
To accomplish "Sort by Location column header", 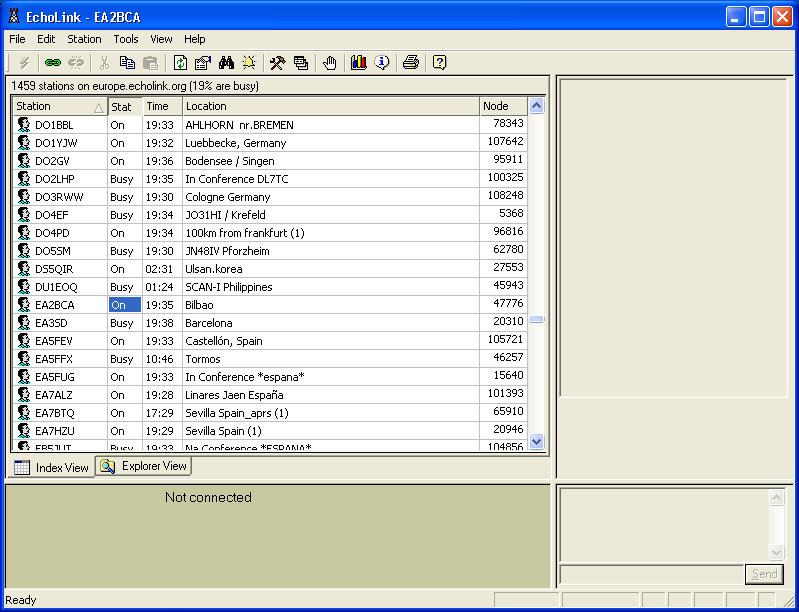I will pyautogui.click(x=330, y=106).
